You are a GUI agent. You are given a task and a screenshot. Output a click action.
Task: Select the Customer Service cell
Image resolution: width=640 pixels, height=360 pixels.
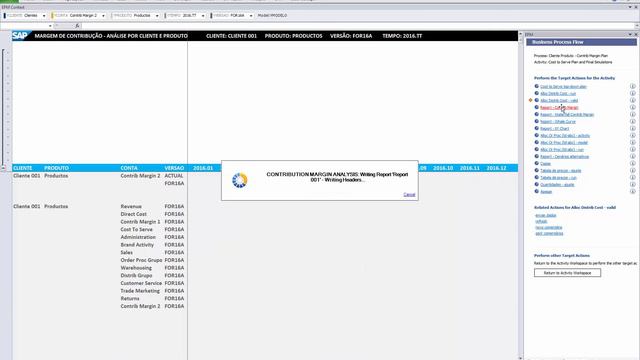pyautogui.click(x=141, y=283)
